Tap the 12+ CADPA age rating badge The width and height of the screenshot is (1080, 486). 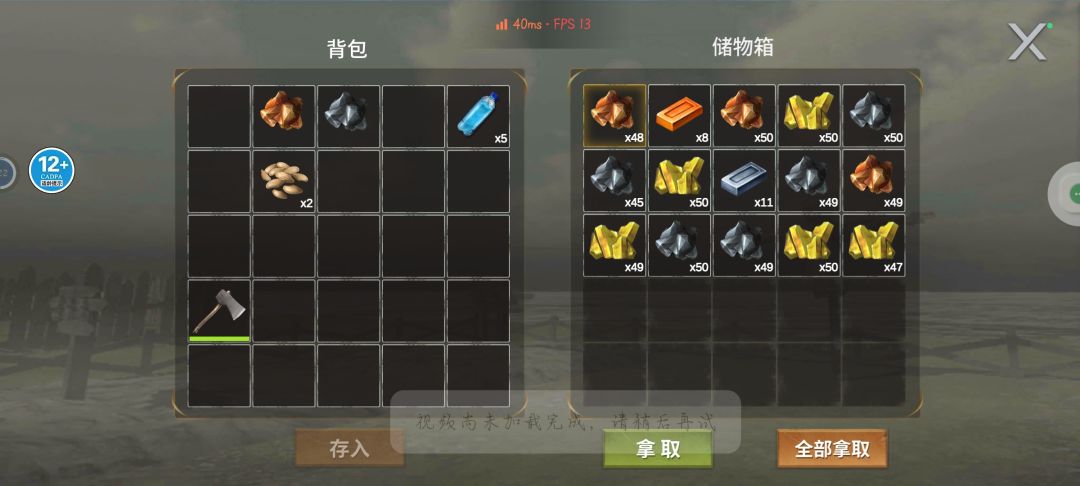(x=52, y=170)
